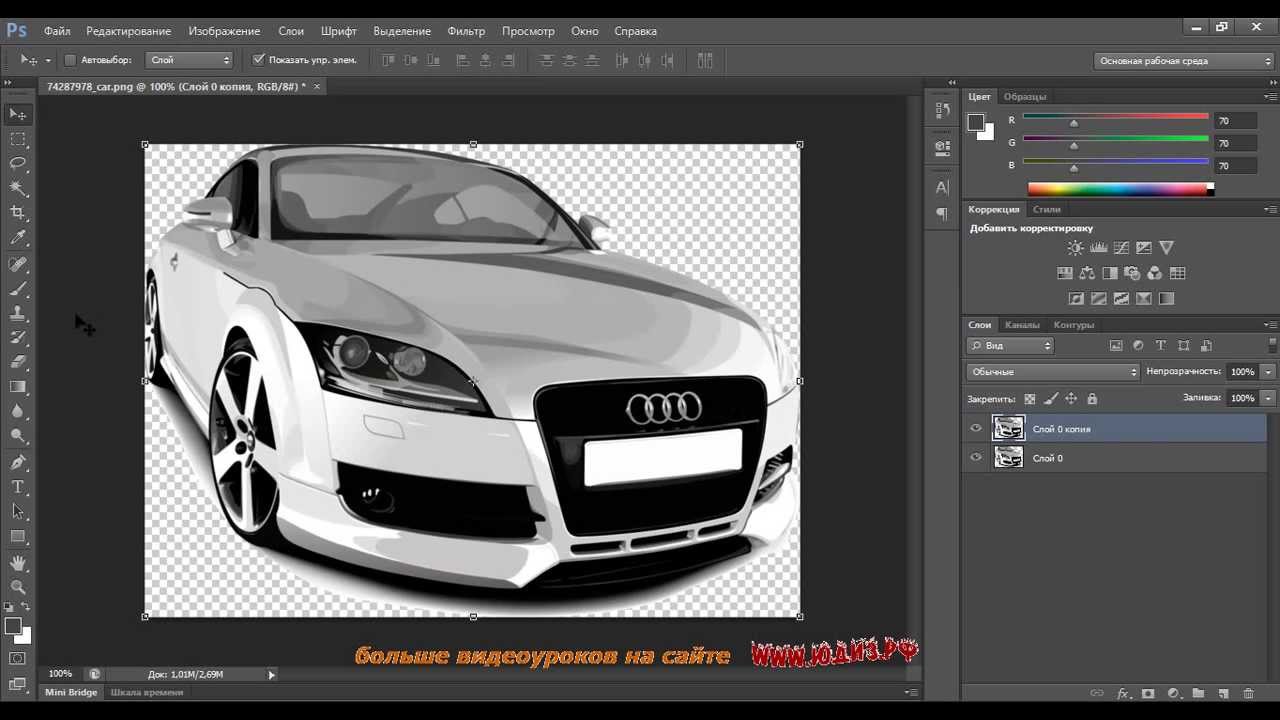
Task: Select the Lasso tool
Action: point(18,163)
